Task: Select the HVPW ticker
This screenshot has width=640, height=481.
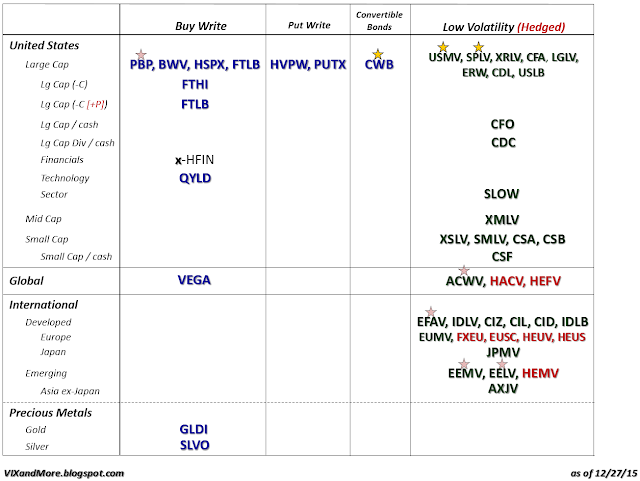Action: 289,65
